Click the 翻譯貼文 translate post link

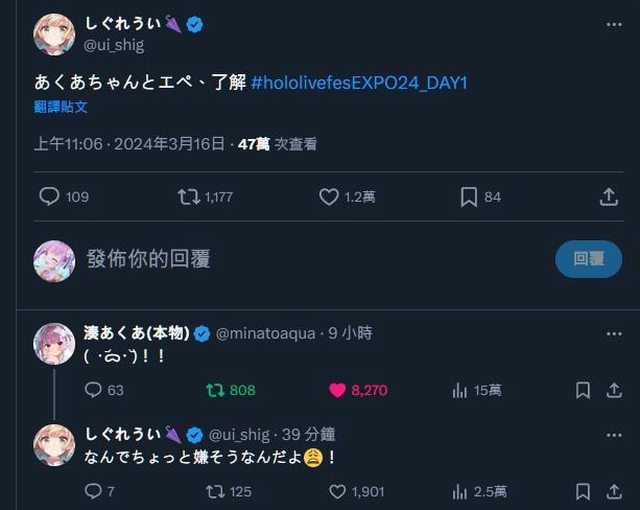coord(60,106)
